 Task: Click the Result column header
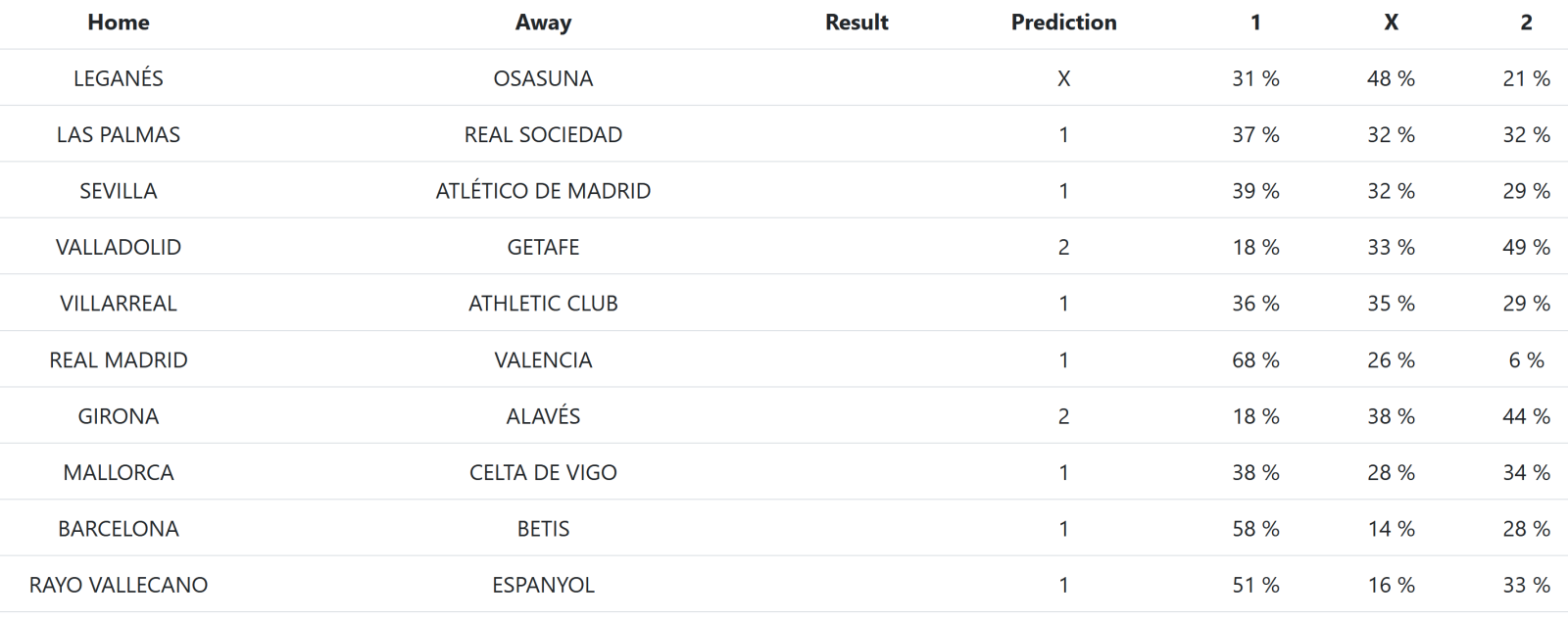[x=857, y=23]
